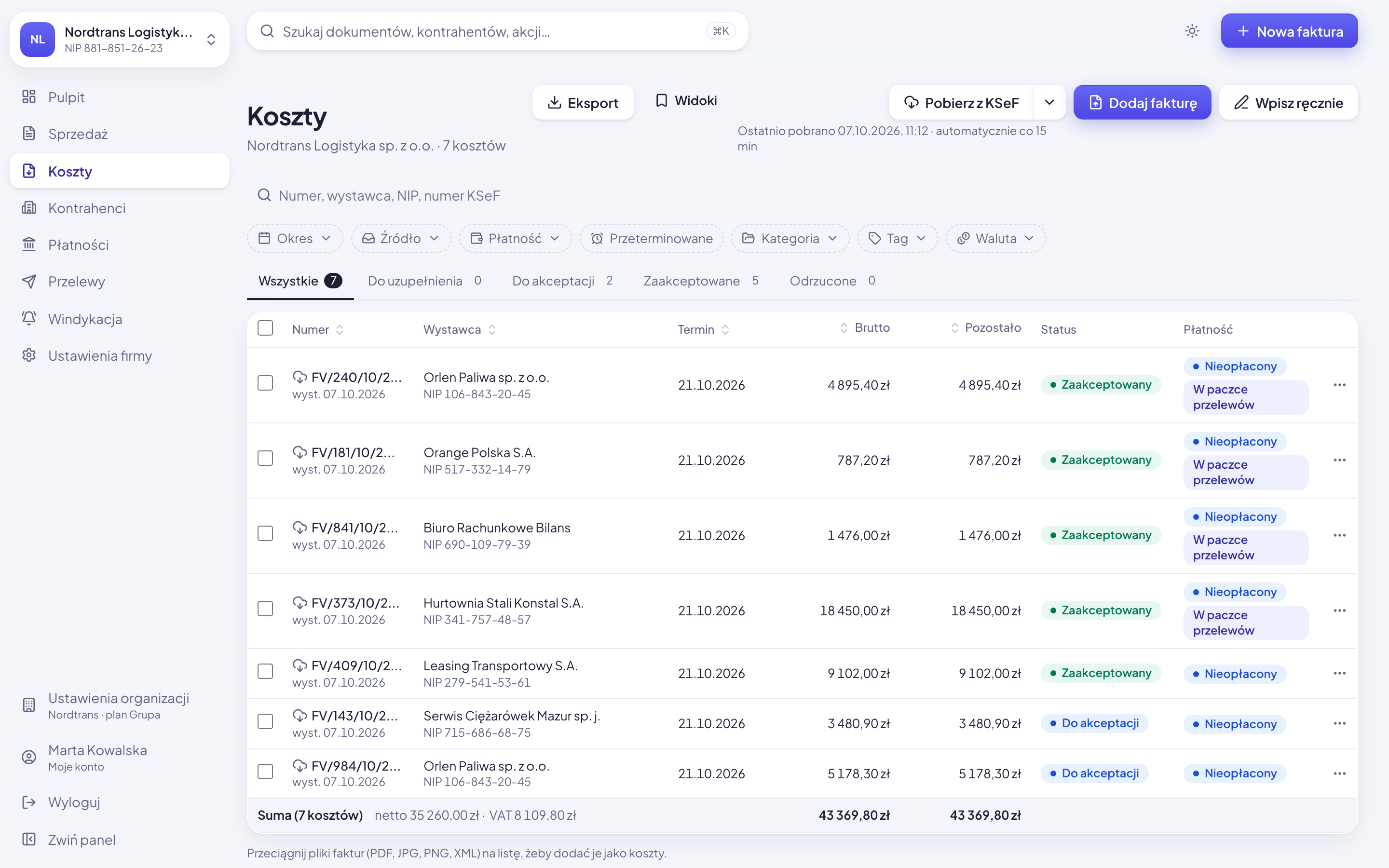The width and height of the screenshot is (1389, 868).
Task: Click Wyloguj to log out
Action: pyautogui.click(x=120, y=802)
